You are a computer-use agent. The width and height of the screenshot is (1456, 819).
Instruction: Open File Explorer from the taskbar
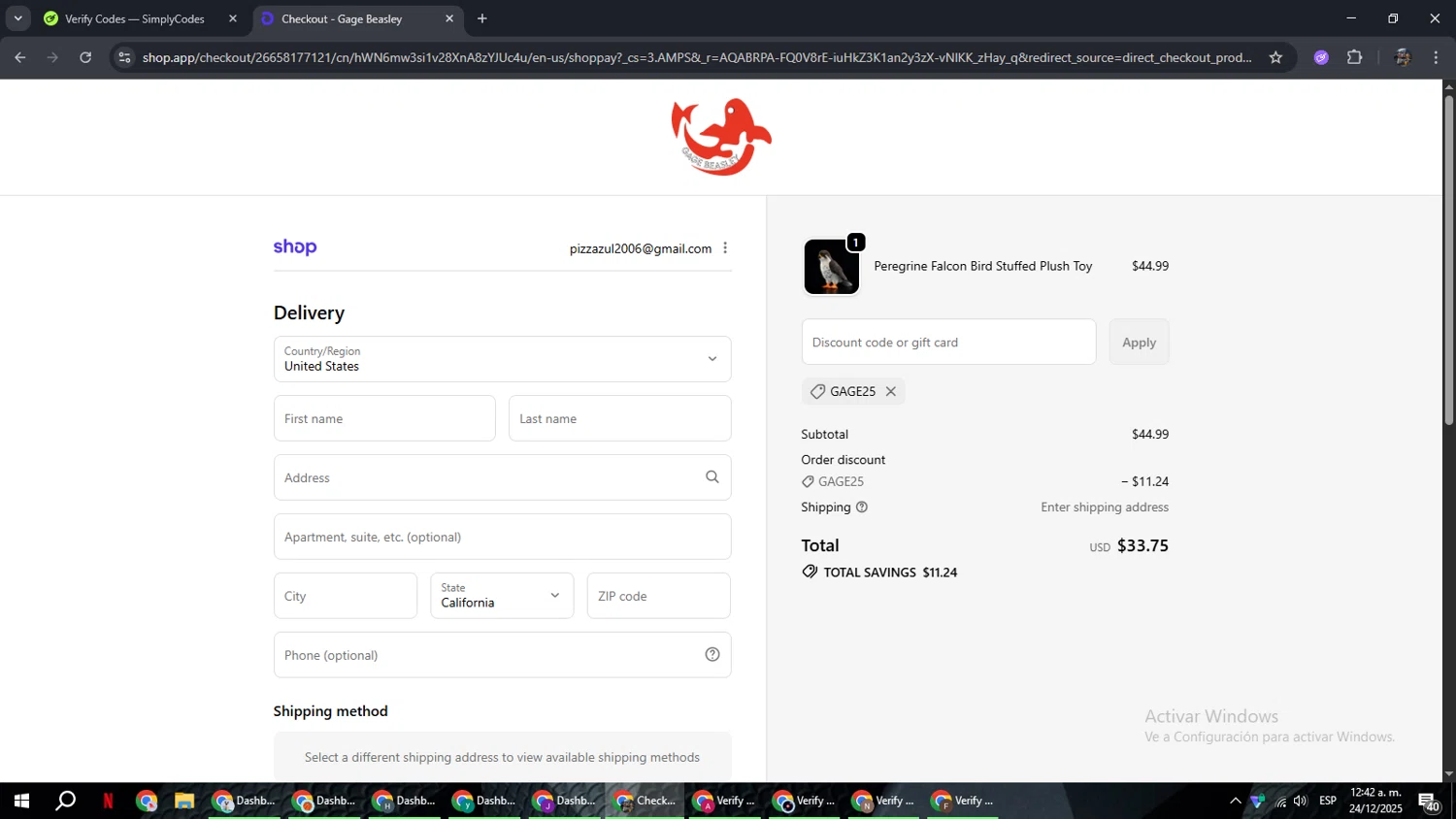[x=184, y=801]
